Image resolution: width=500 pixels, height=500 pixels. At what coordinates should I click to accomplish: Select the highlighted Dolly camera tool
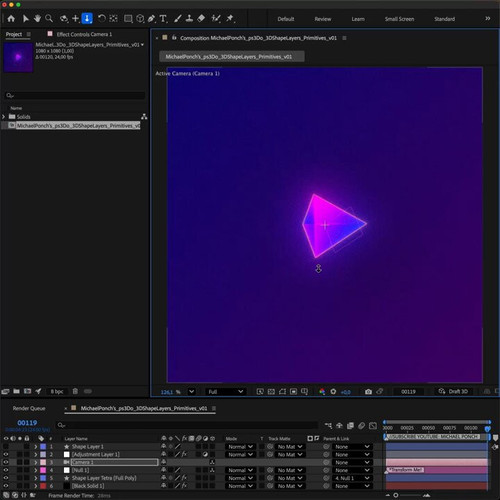87,19
